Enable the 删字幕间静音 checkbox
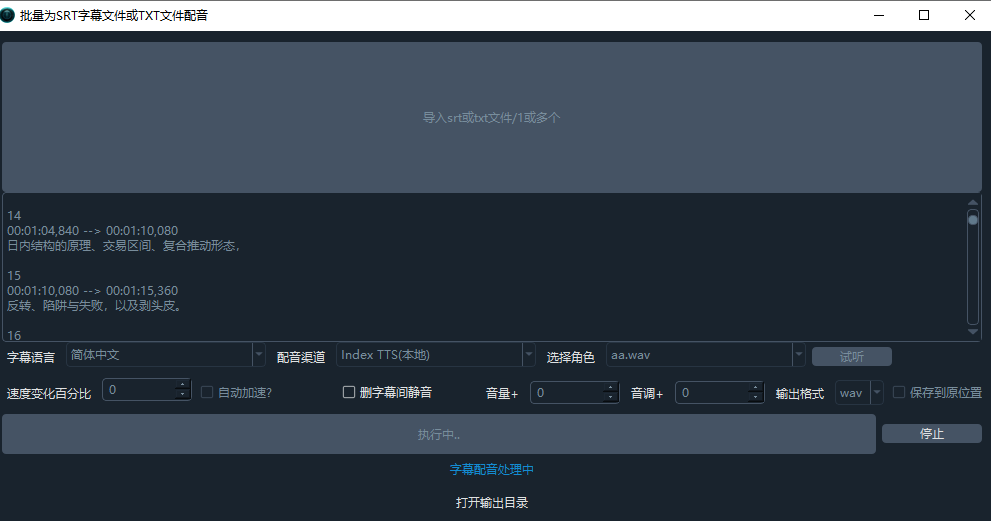Viewport: 991px width, 521px height. click(349, 393)
